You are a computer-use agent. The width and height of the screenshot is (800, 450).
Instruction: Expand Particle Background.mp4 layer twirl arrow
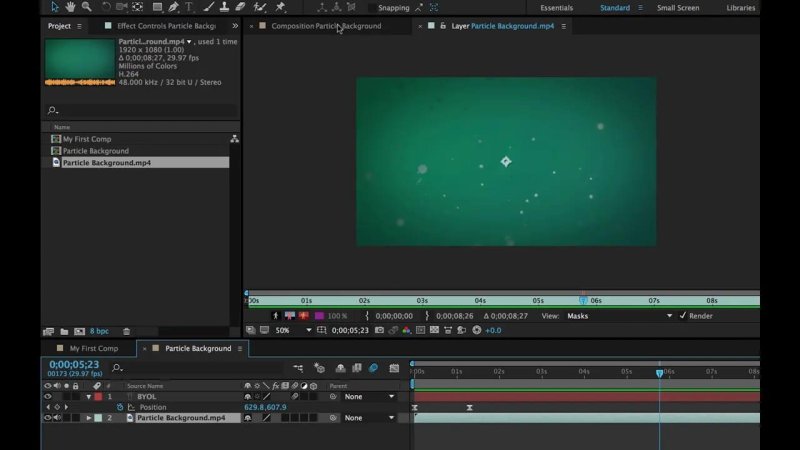(x=89, y=418)
